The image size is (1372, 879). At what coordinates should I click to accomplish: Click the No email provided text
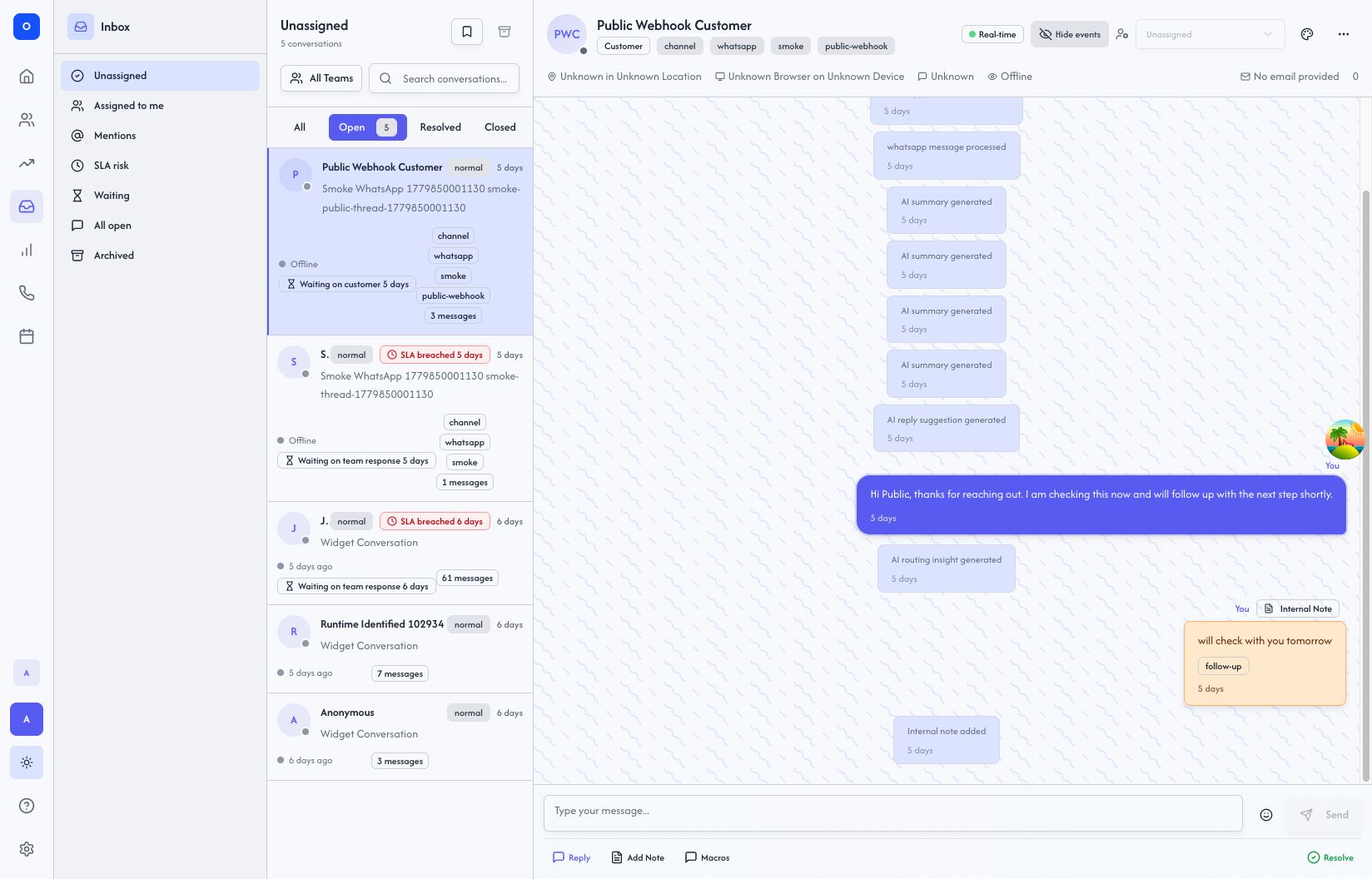1296,77
